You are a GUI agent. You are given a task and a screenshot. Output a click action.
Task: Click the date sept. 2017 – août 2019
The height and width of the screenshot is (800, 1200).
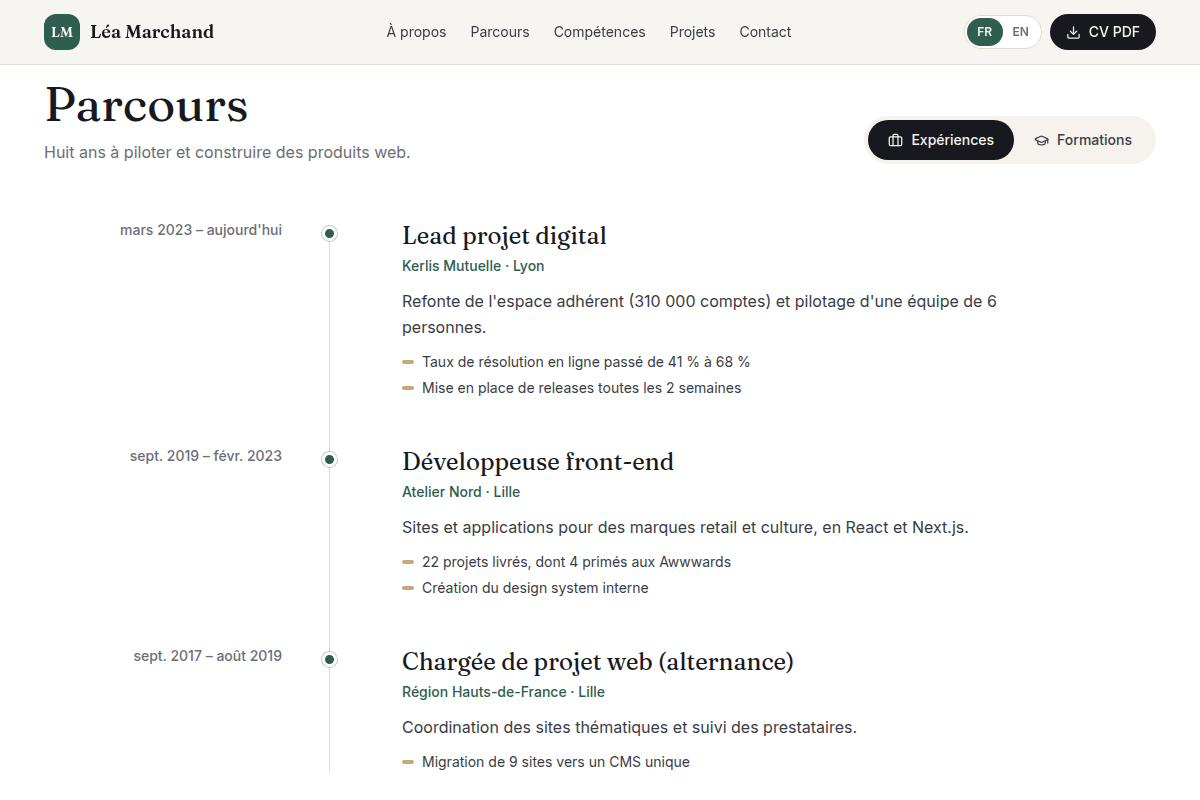[x=208, y=656]
